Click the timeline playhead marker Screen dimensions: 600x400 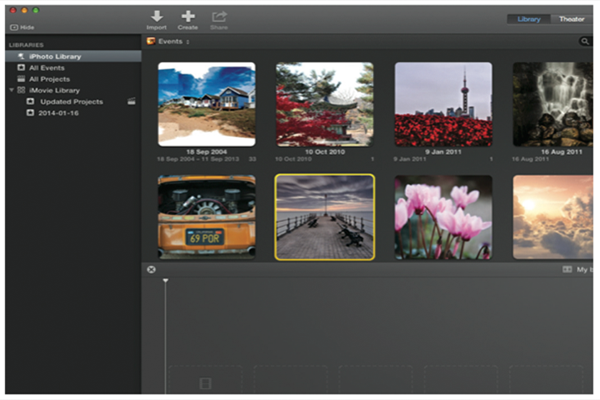[x=166, y=282]
